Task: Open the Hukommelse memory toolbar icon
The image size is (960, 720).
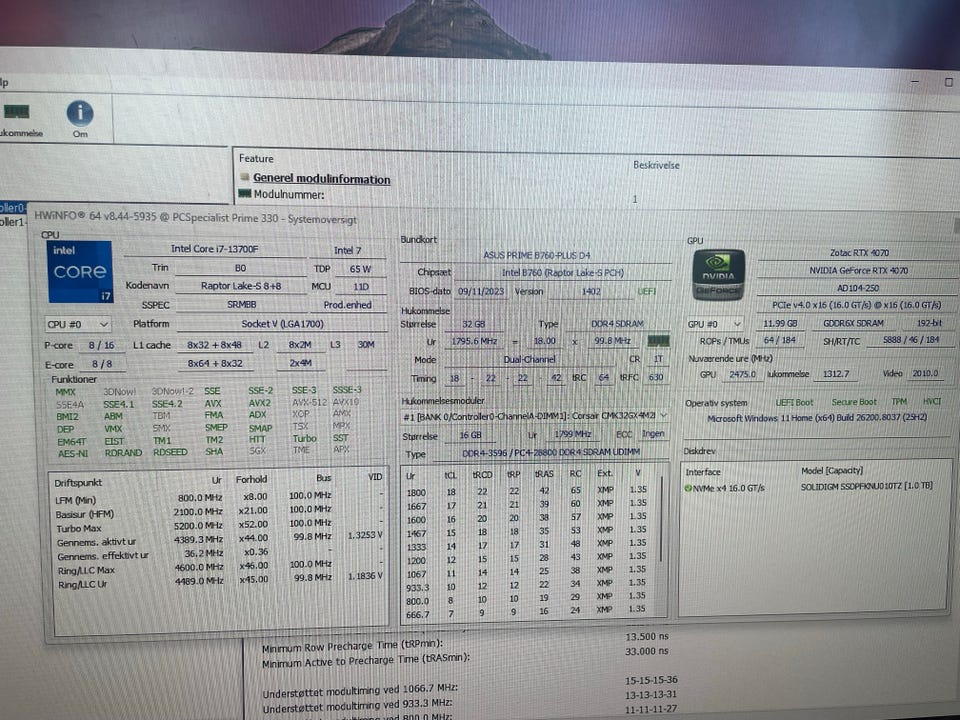Action: (x=17, y=111)
